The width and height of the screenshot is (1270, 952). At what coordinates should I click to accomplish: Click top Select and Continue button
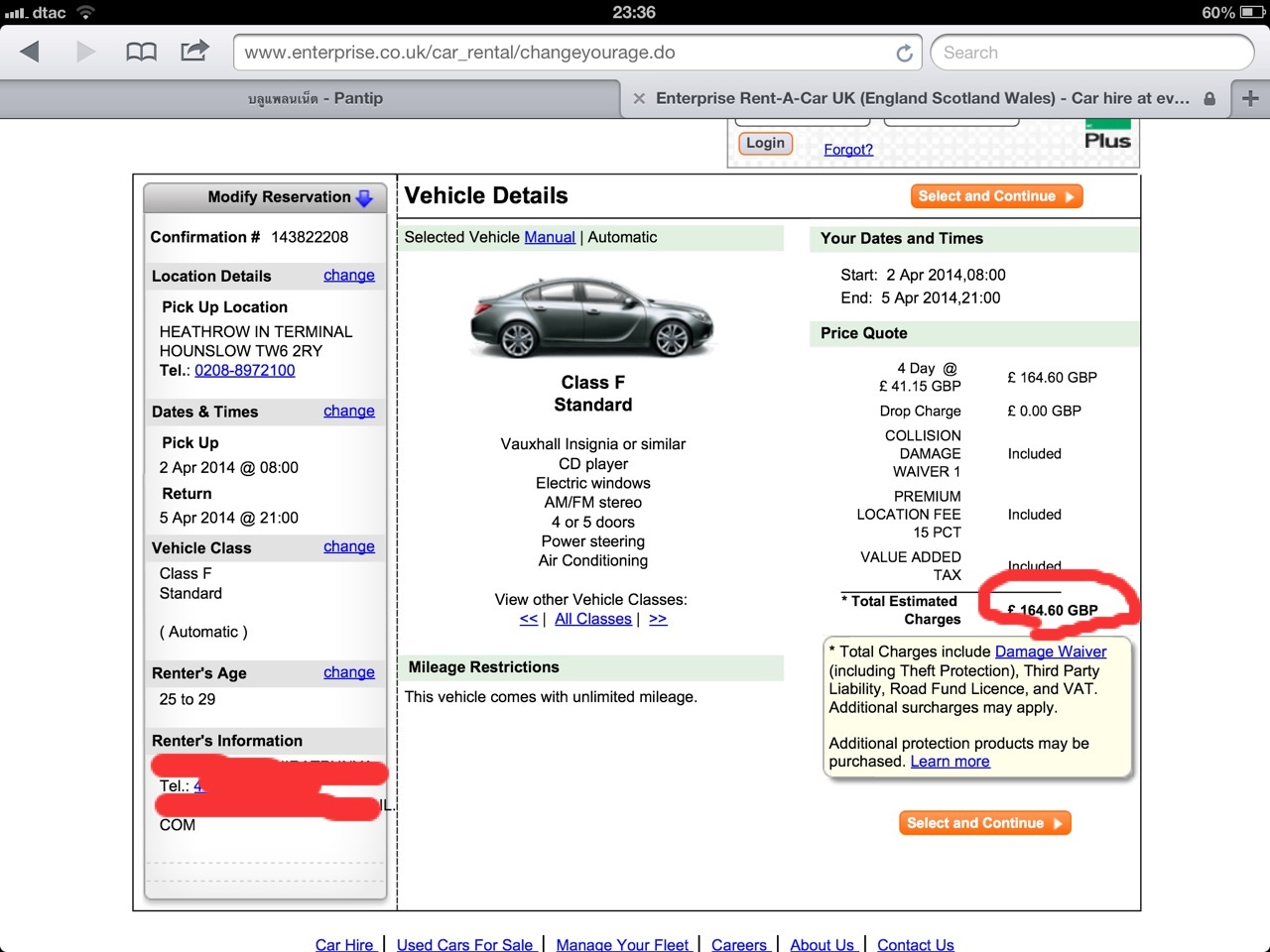(996, 196)
